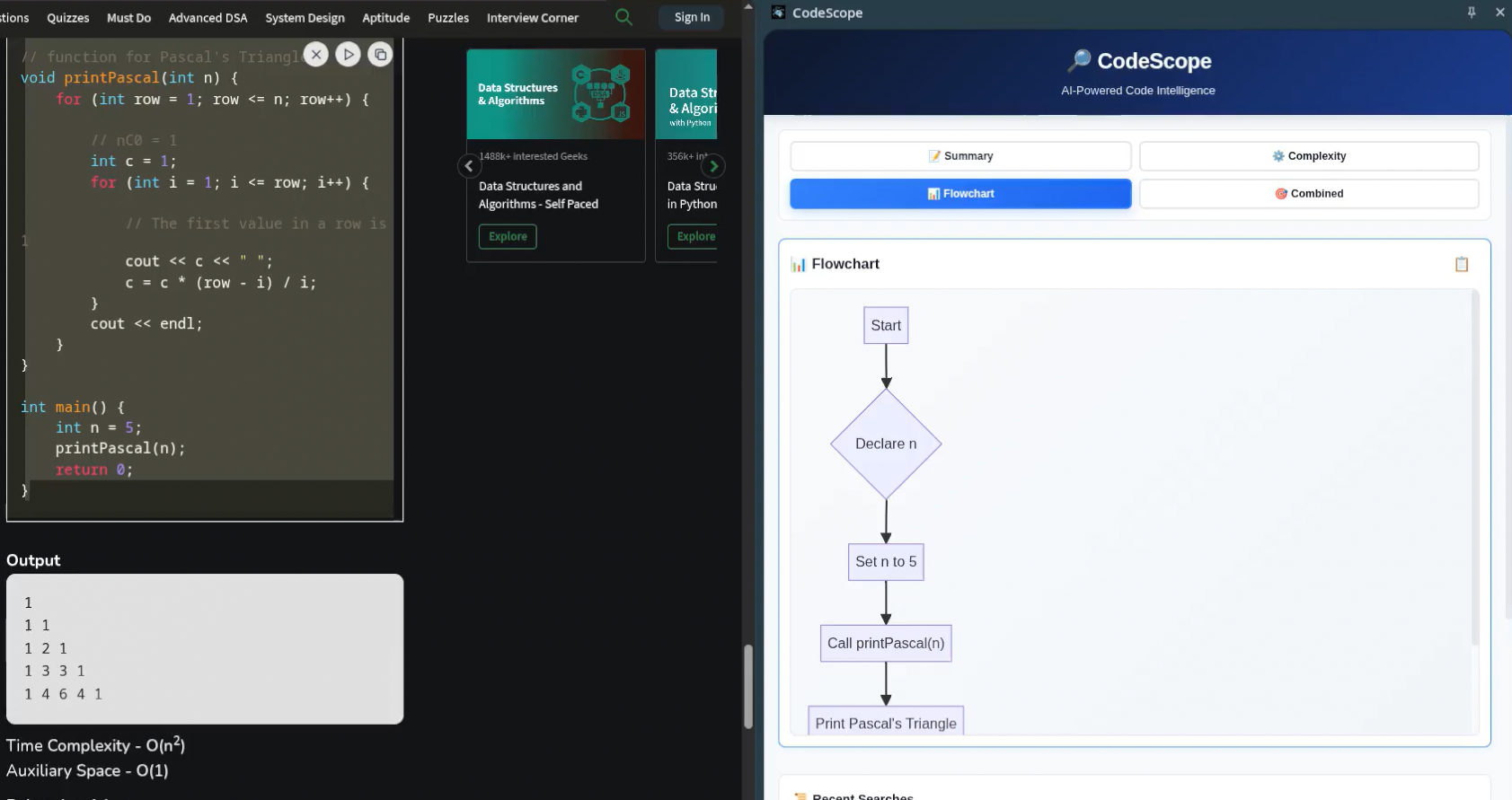
Task: Close the code editor overlay X icon
Action: (315, 55)
